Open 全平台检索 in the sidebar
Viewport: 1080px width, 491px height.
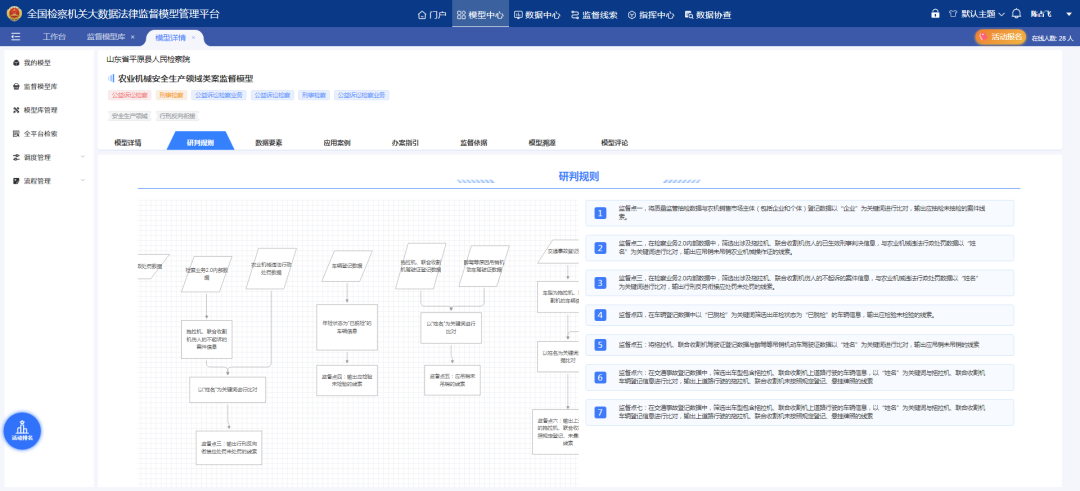pyautogui.click(x=40, y=133)
